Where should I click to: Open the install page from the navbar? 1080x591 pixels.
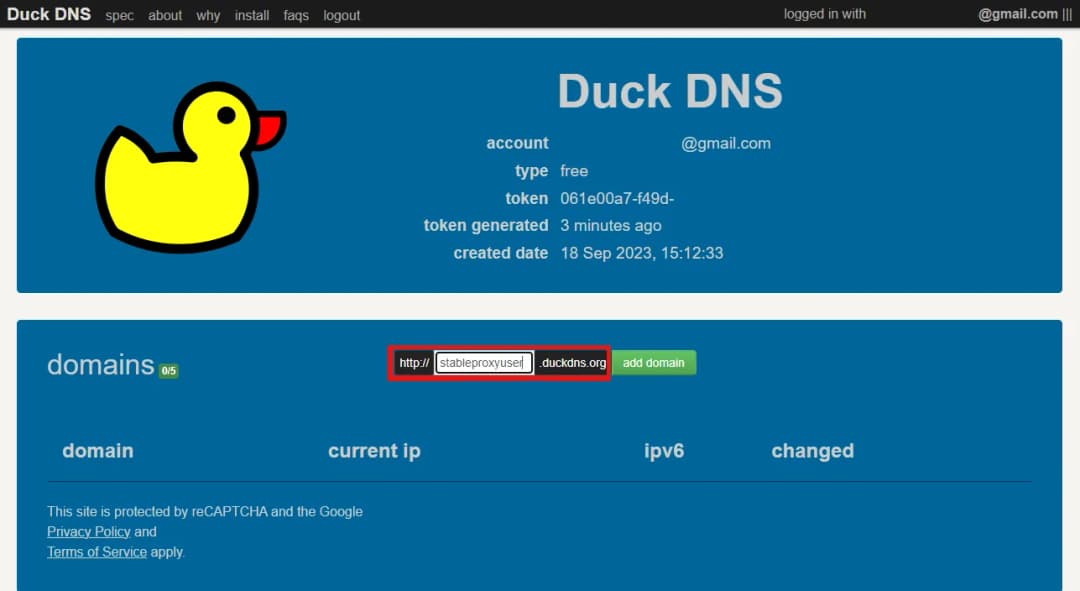(x=251, y=15)
